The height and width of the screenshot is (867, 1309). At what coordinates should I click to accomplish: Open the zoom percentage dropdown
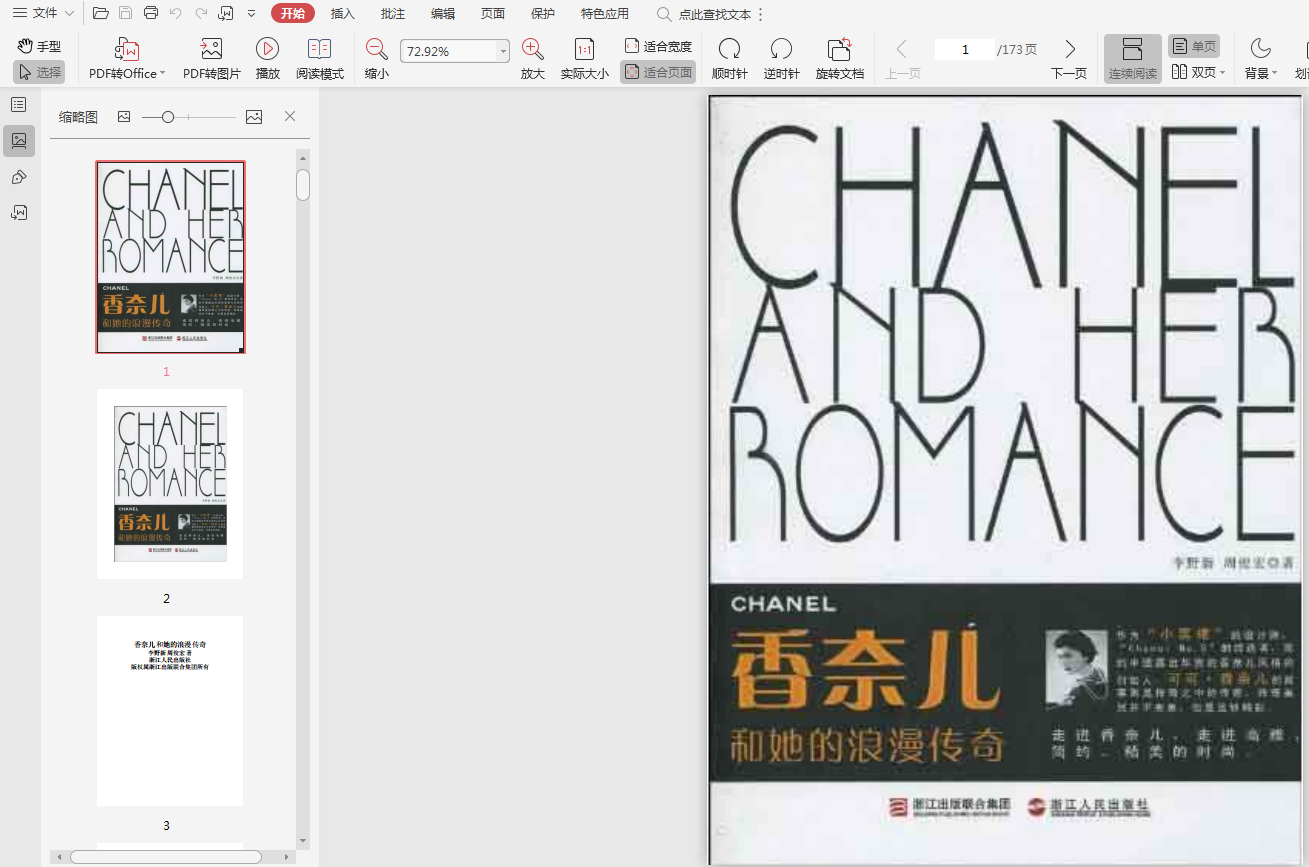(503, 51)
